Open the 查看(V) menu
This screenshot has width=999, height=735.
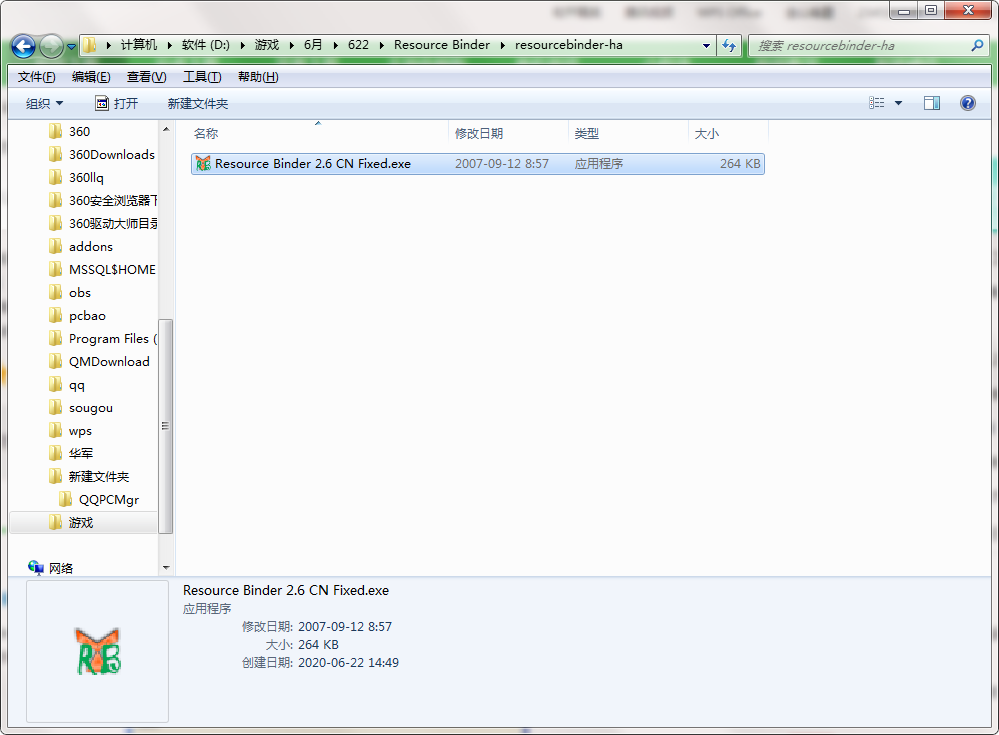pyautogui.click(x=147, y=77)
